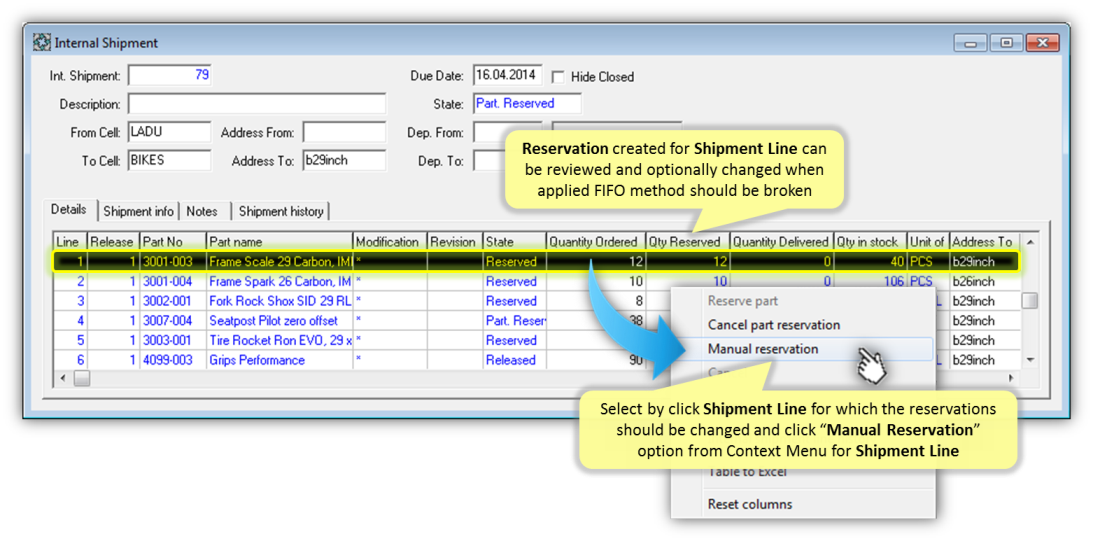Open the Notes tab
Viewport: 1093px width, 541px height.
click(202, 211)
